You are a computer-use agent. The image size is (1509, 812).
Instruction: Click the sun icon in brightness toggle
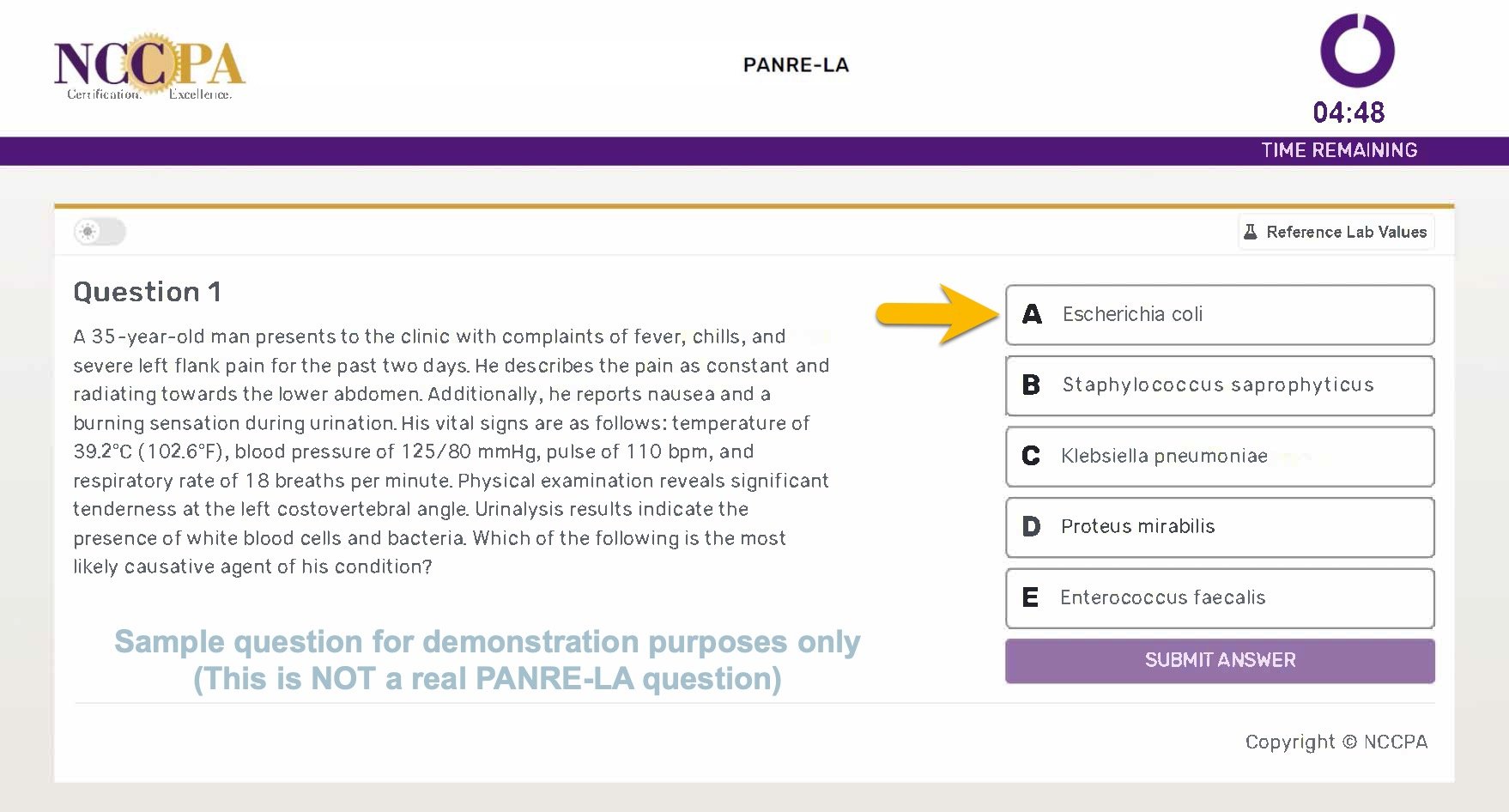pyautogui.click(x=88, y=232)
